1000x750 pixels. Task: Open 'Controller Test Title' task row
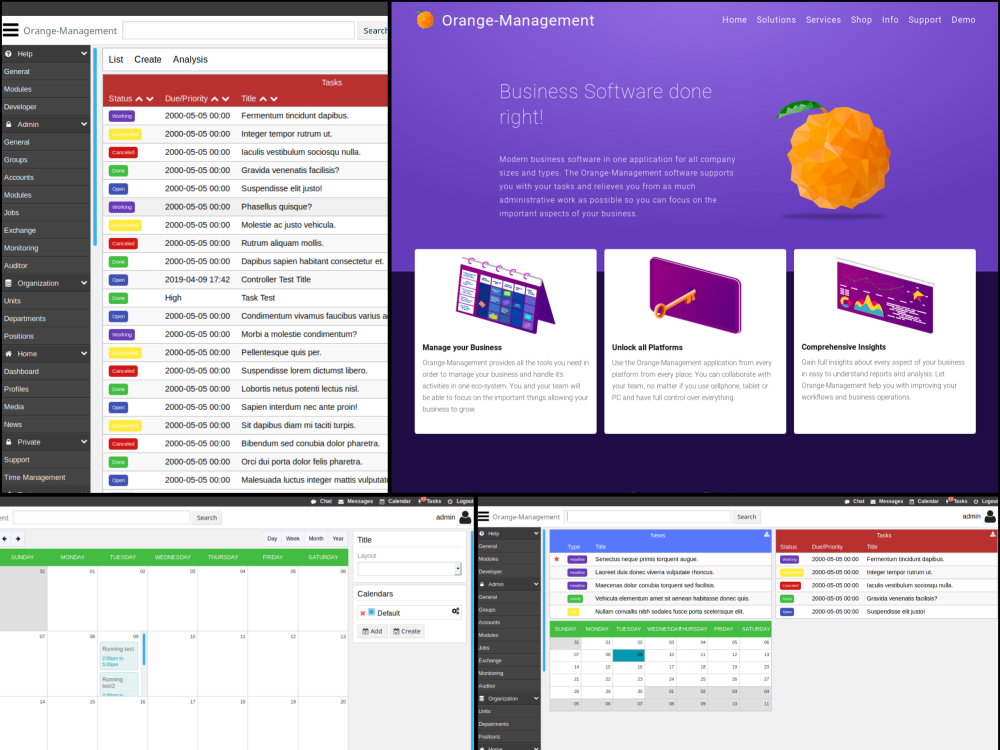(246, 279)
